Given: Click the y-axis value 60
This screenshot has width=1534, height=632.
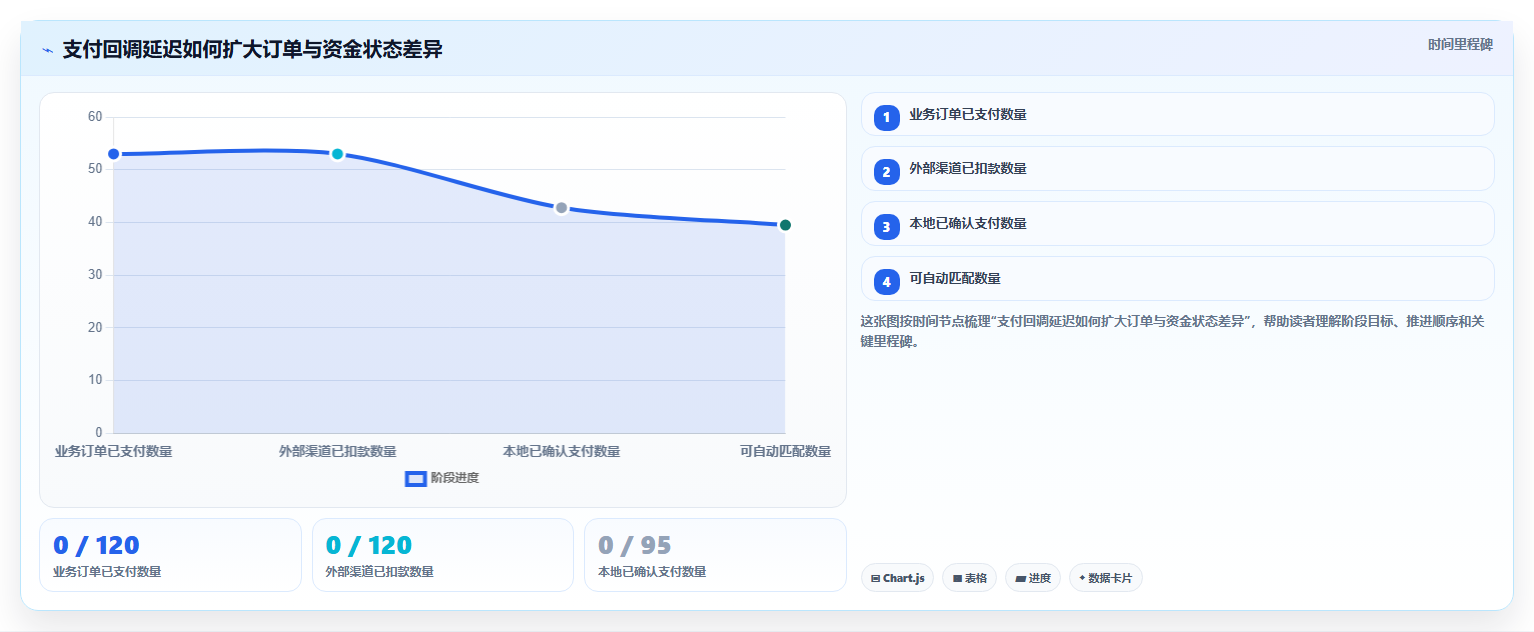Looking at the screenshot, I should coord(95,117).
